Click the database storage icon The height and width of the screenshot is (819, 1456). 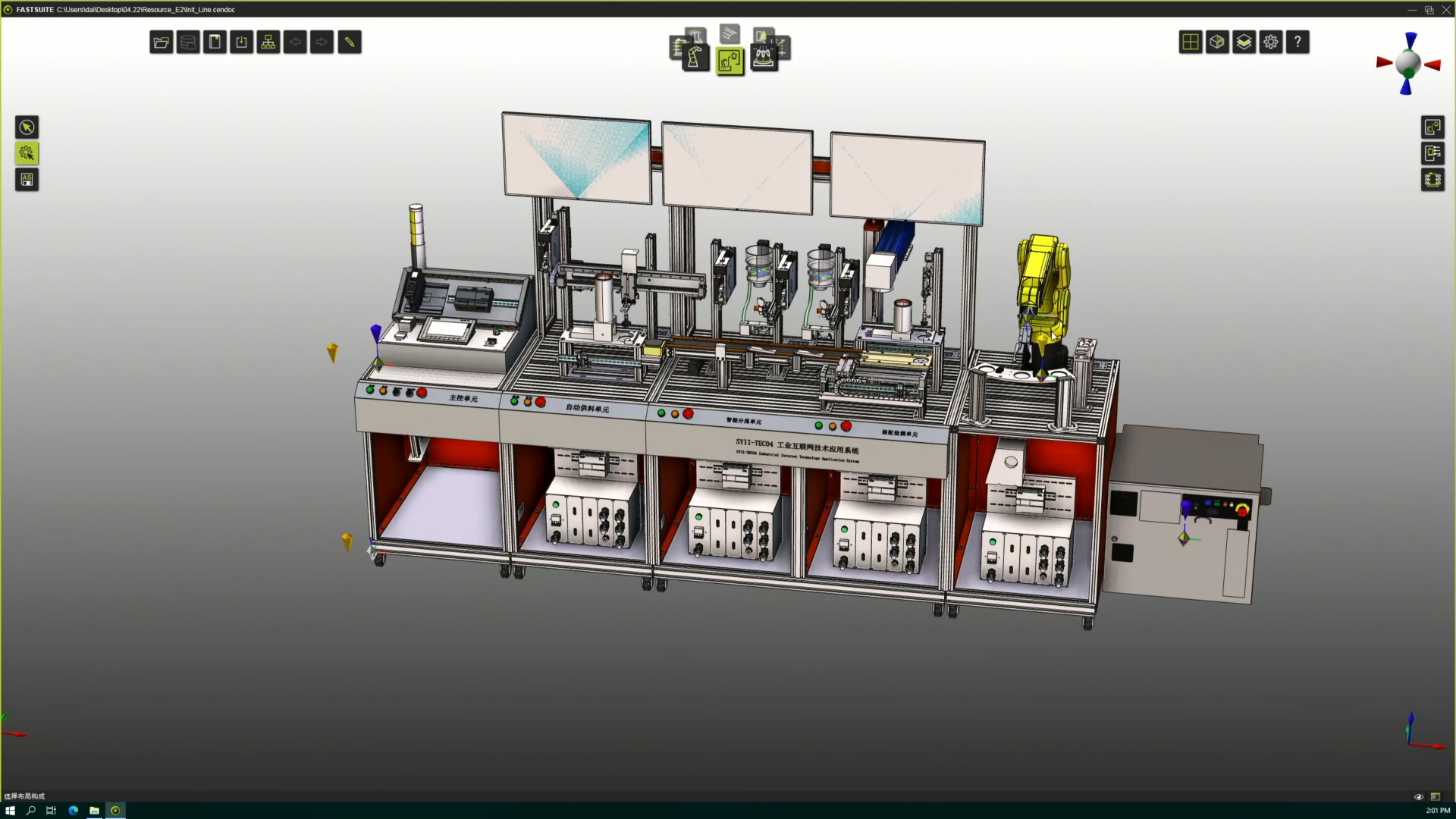[x=188, y=42]
